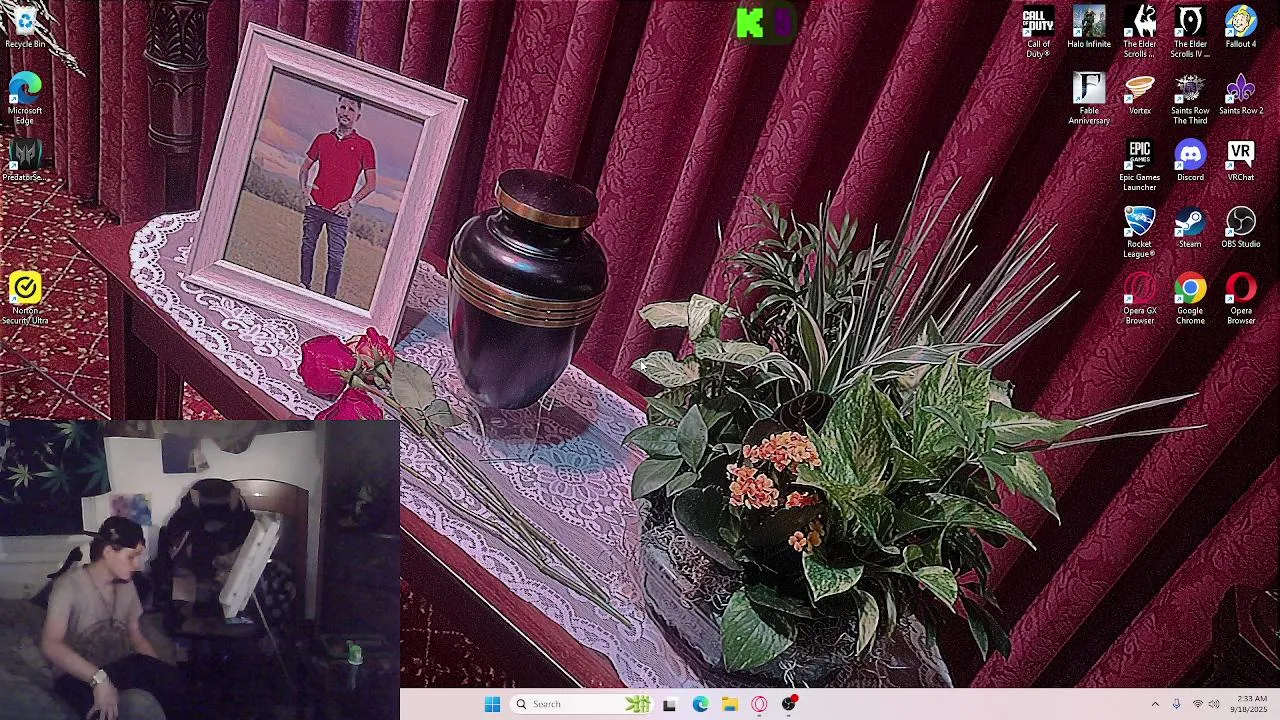Click the microphone icon in system tray
This screenshot has height=720, width=1280.
(x=1176, y=704)
